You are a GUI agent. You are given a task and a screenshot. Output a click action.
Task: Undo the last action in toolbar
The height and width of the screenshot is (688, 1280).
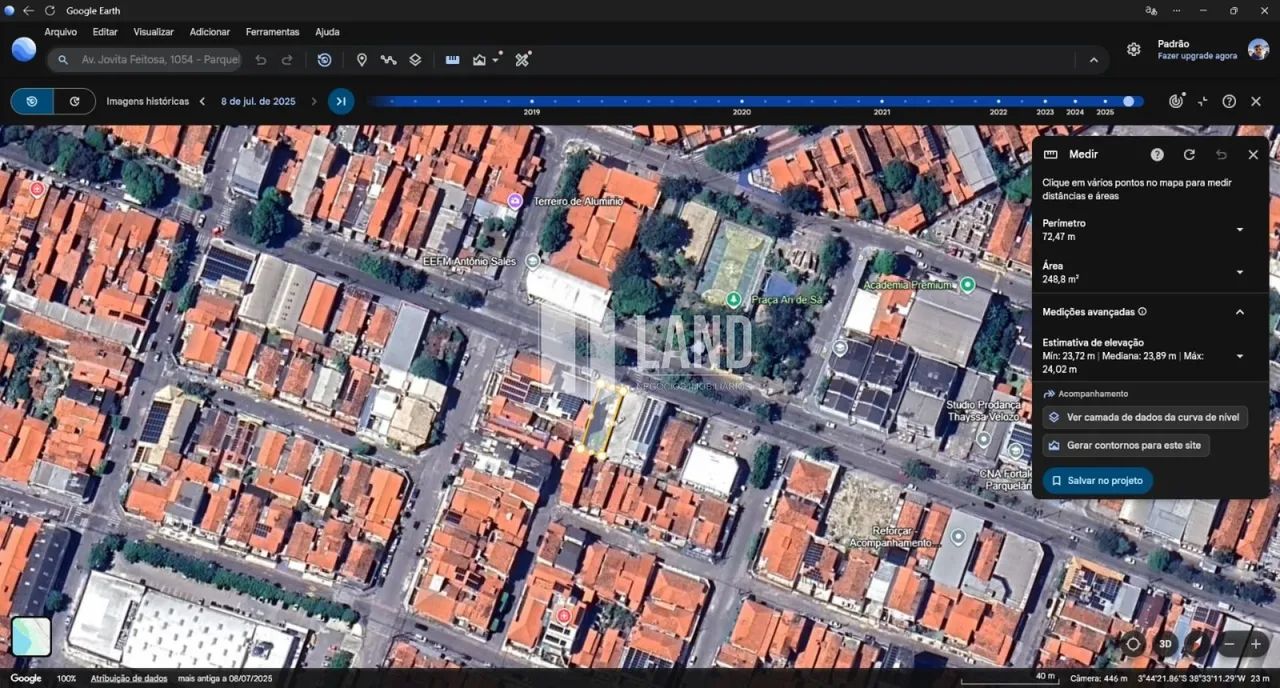[x=261, y=60]
